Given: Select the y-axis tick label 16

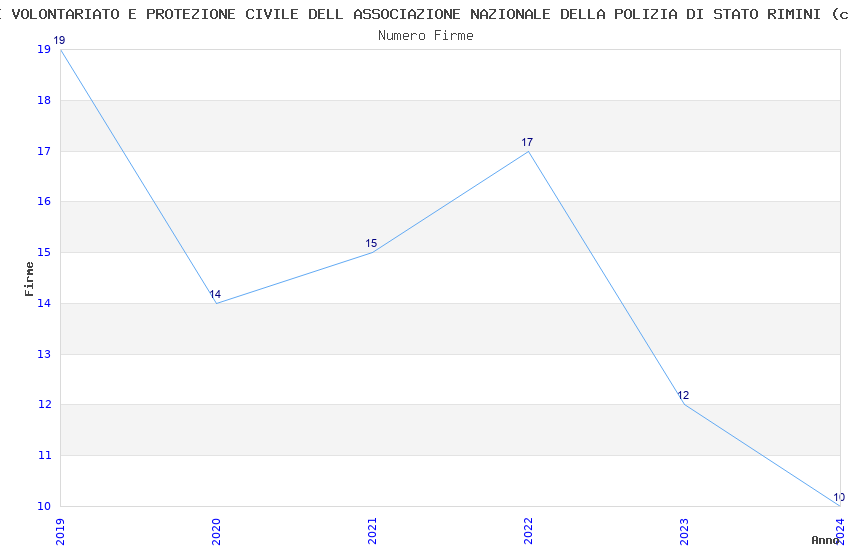Looking at the screenshot, I should pyautogui.click(x=44, y=202).
